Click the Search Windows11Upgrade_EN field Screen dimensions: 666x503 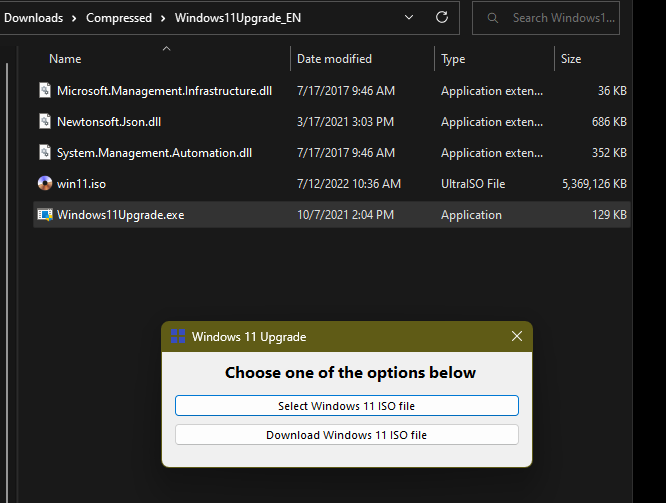(546, 18)
